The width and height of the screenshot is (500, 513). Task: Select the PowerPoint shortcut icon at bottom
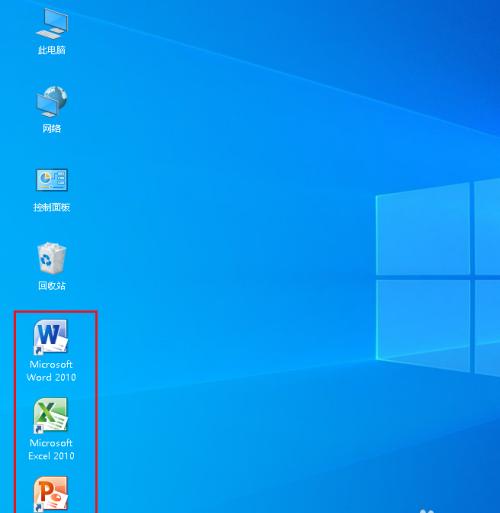pyautogui.click(x=51, y=494)
